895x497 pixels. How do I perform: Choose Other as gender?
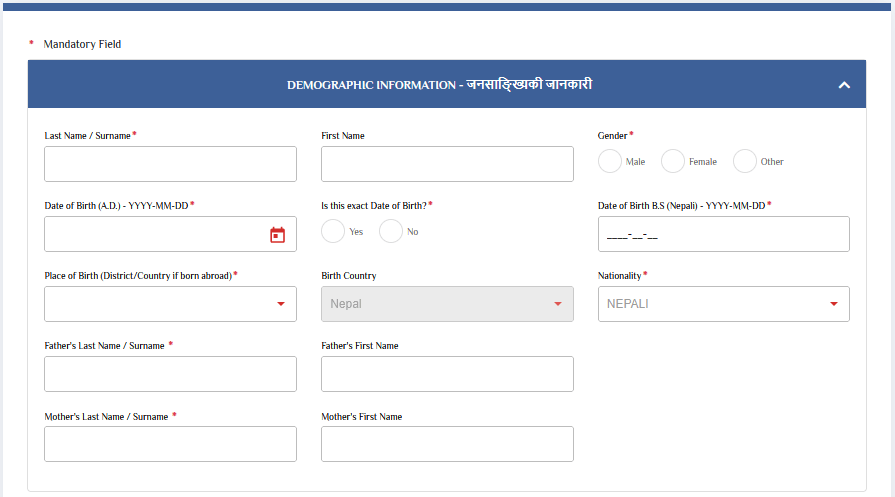point(745,161)
